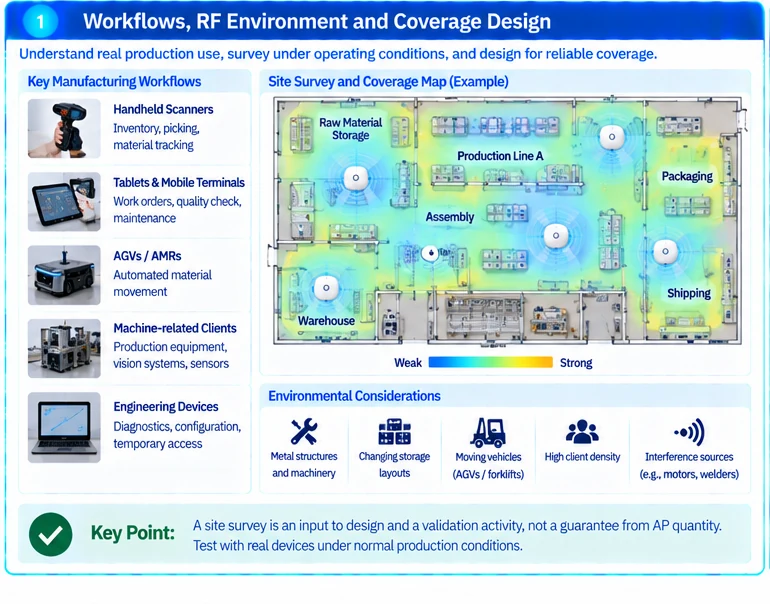
Task: Click the Work orders, quality check description
Action: (177, 210)
